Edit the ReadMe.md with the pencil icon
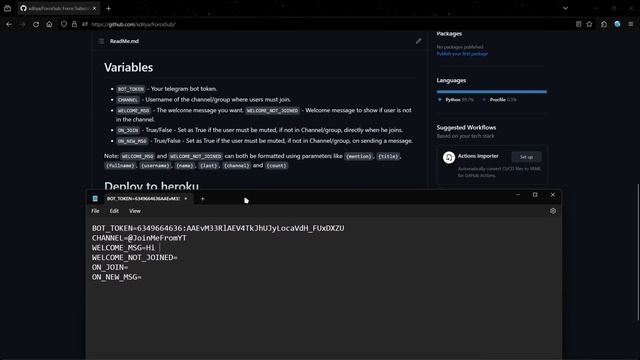640x360 pixels. tap(418, 41)
